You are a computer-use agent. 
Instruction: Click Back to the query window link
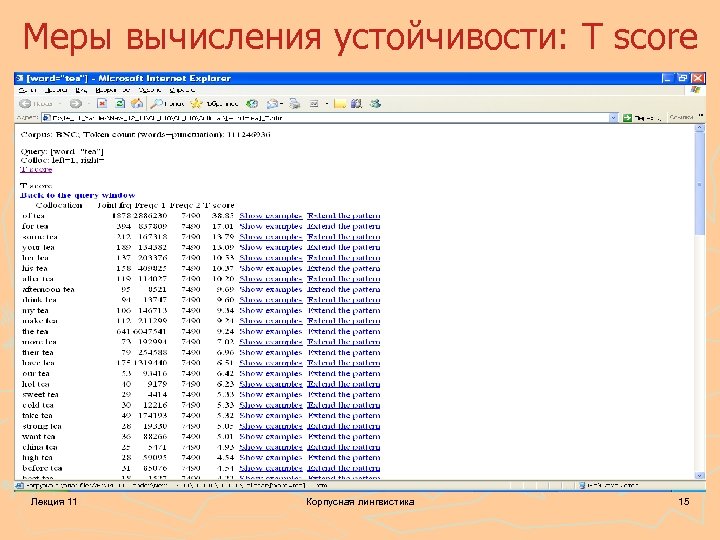(78, 195)
